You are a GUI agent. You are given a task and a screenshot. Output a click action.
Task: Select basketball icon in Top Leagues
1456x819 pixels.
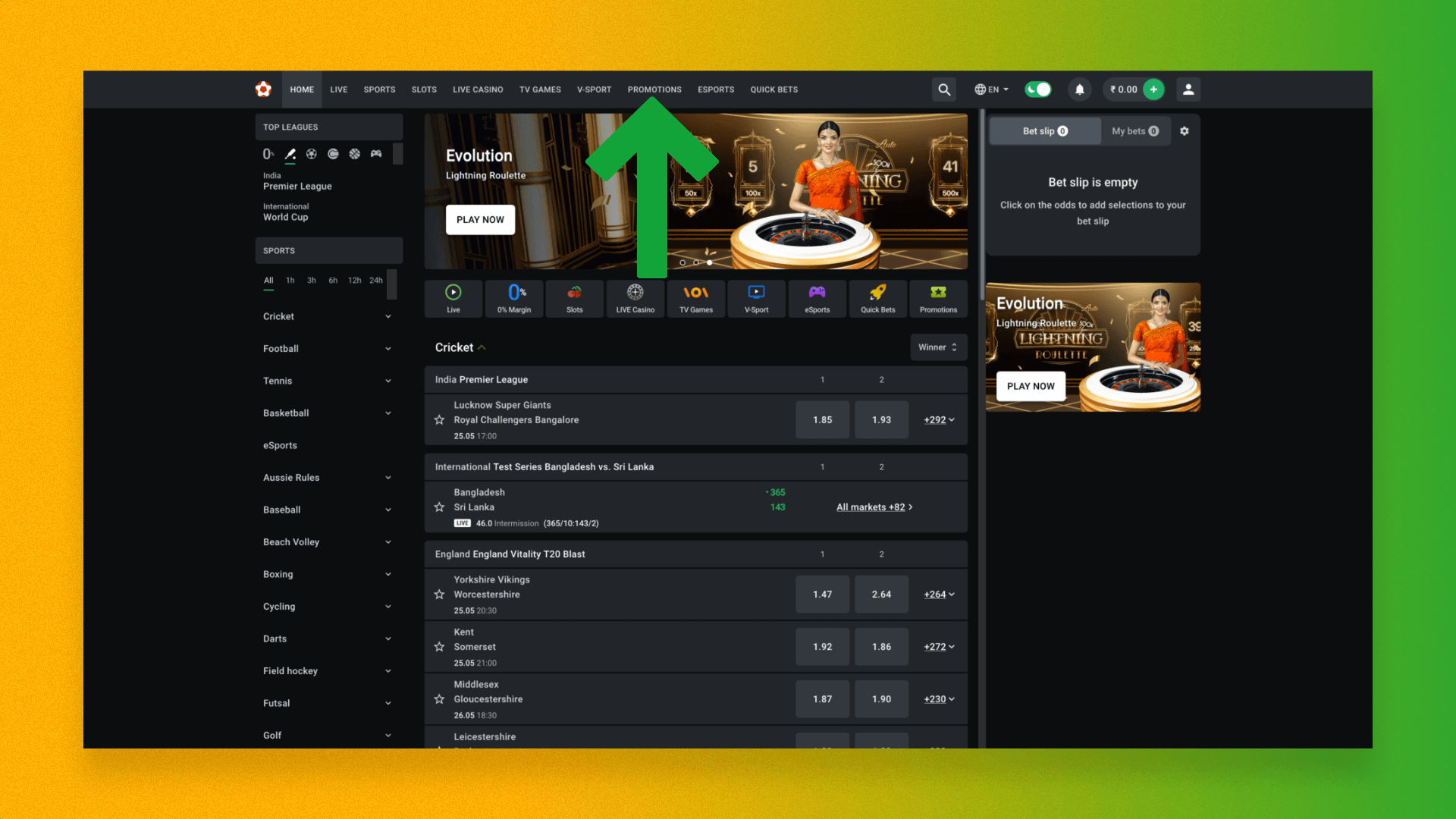coord(355,154)
